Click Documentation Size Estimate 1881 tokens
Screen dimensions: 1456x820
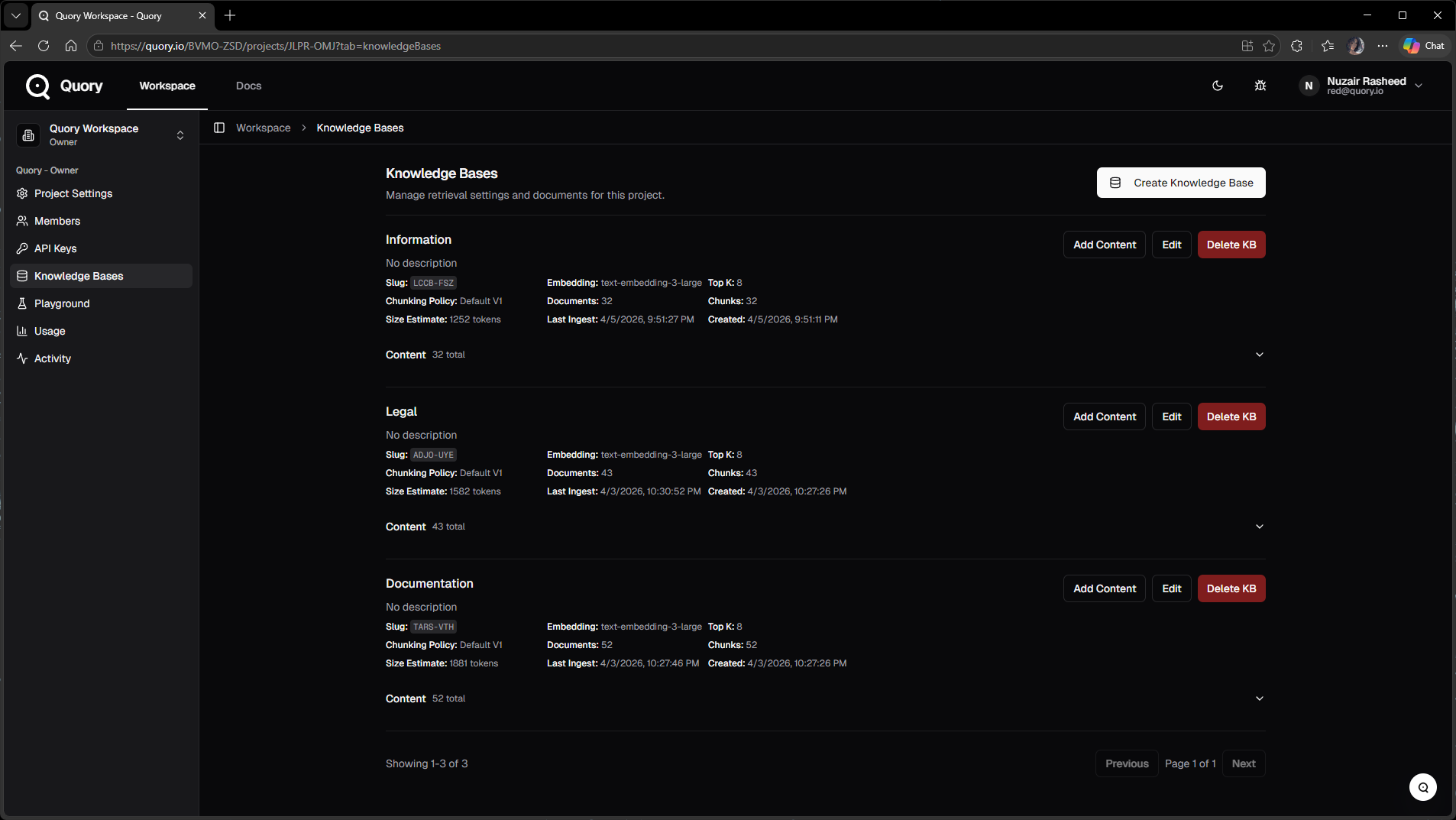click(x=442, y=663)
